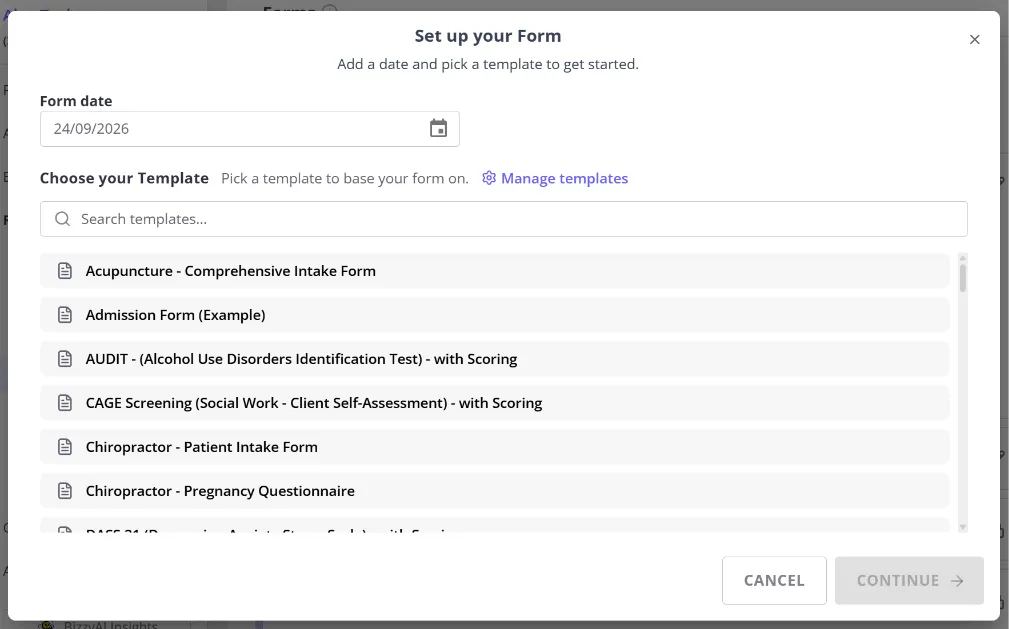Click the template list scrollbar thumb
Screen dimensions: 1009x629
point(963,278)
